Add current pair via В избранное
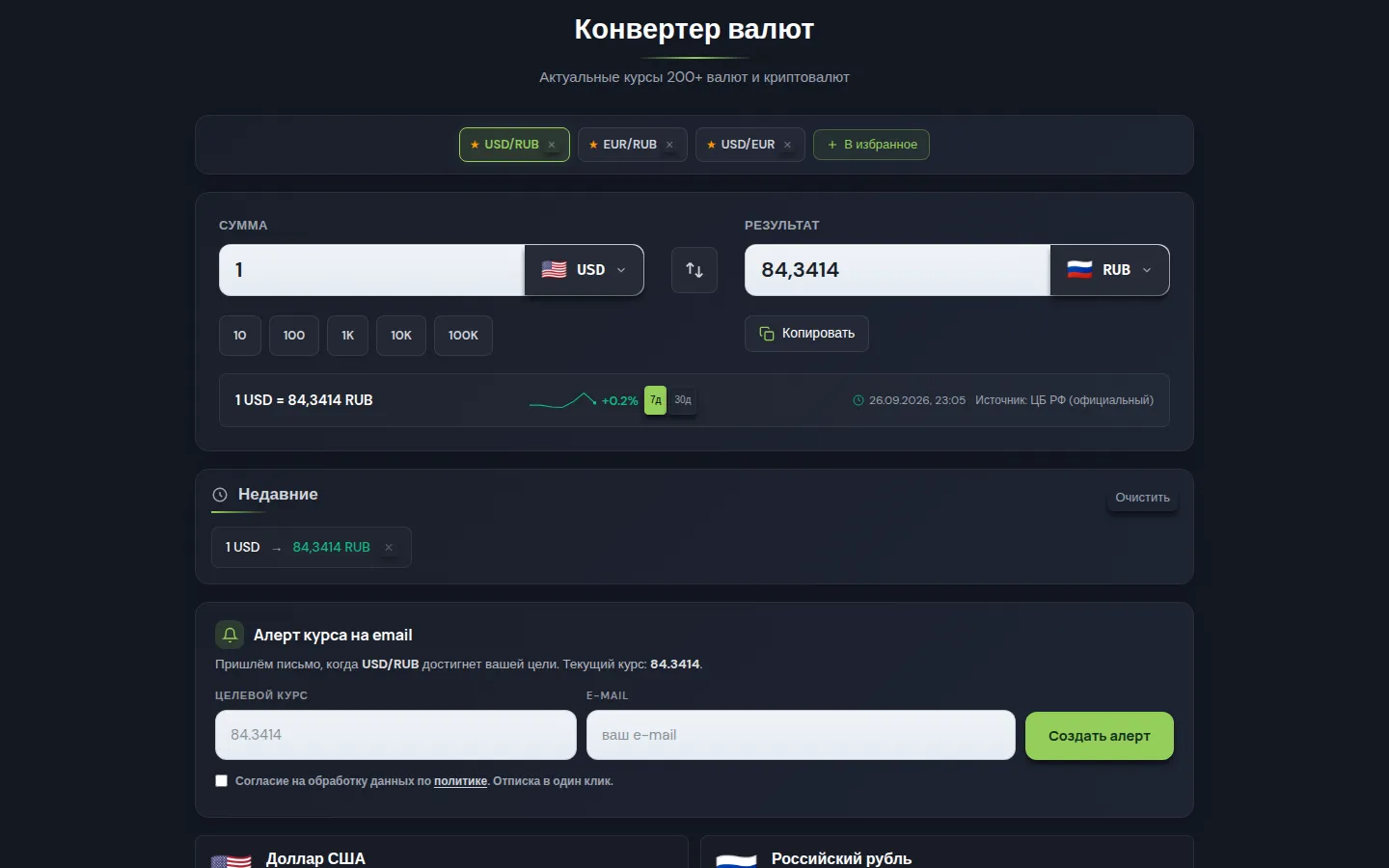Screen dimensions: 1389x868 pyautogui.click(x=871, y=145)
